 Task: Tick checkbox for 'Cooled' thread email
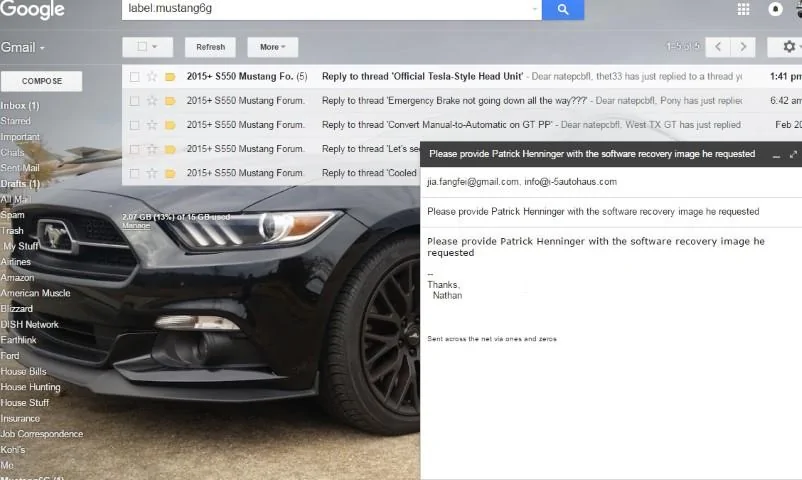click(135, 173)
